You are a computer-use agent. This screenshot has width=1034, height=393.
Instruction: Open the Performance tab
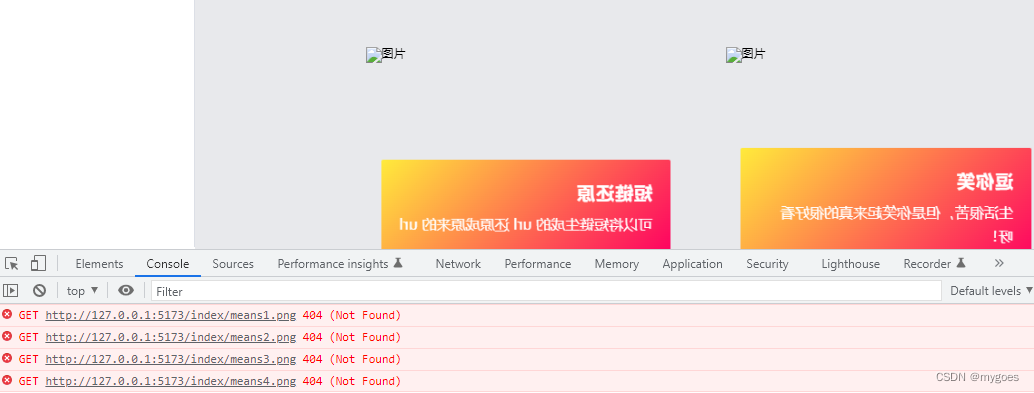point(537,264)
